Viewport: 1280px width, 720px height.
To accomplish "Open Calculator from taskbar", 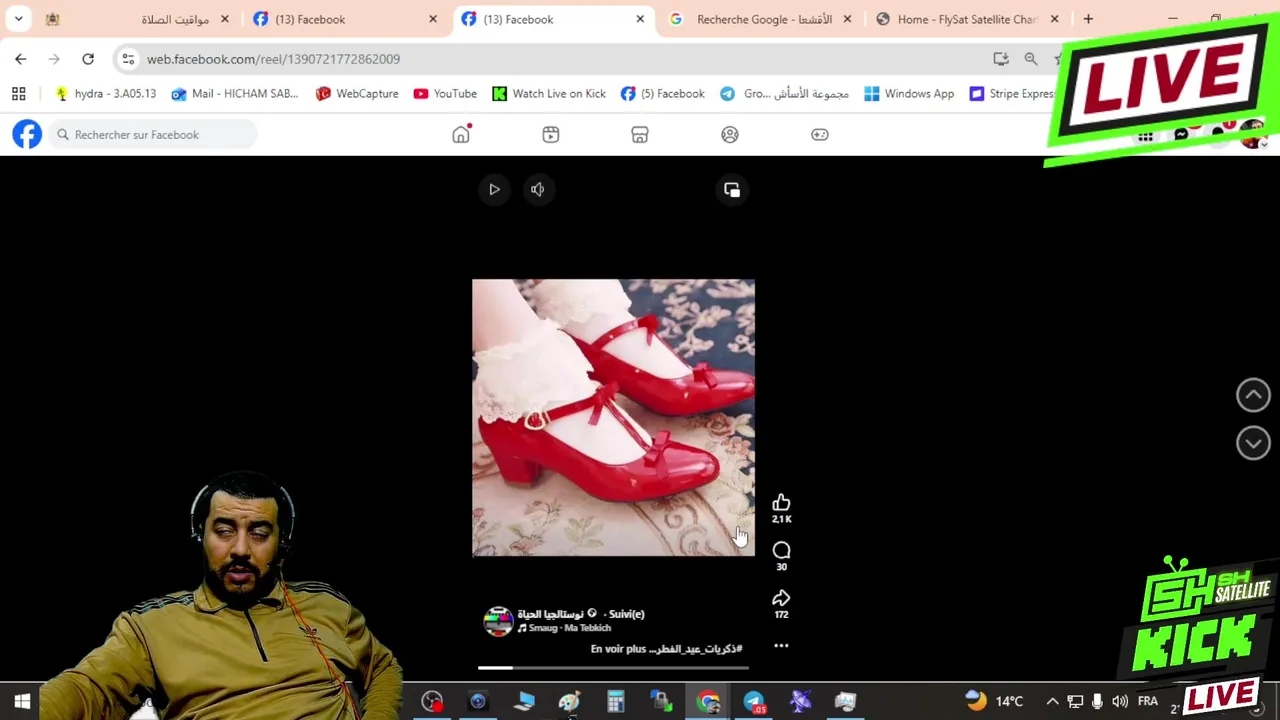I will pyautogui.click(x=615, y=702).
